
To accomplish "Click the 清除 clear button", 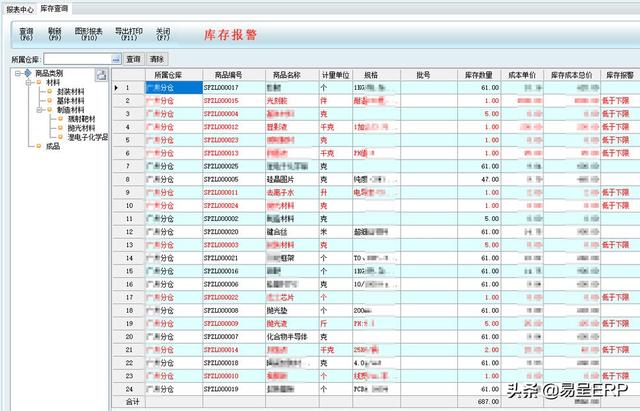I will click(158, 60).
